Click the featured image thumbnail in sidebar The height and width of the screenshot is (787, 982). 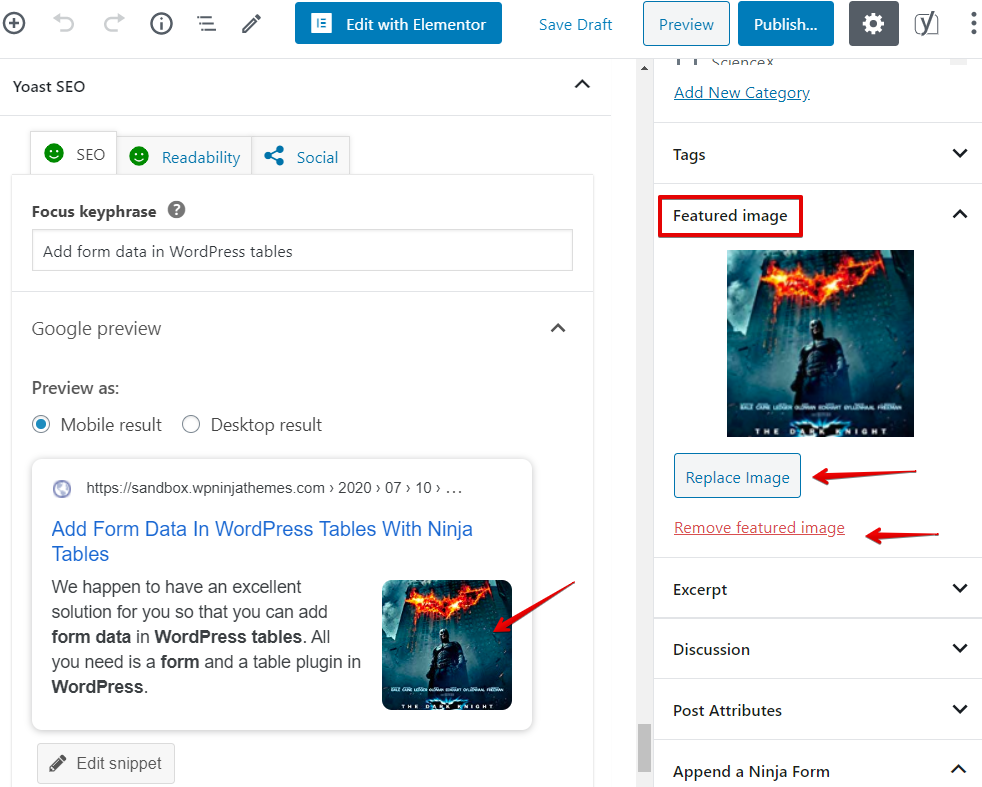(820, 343)
